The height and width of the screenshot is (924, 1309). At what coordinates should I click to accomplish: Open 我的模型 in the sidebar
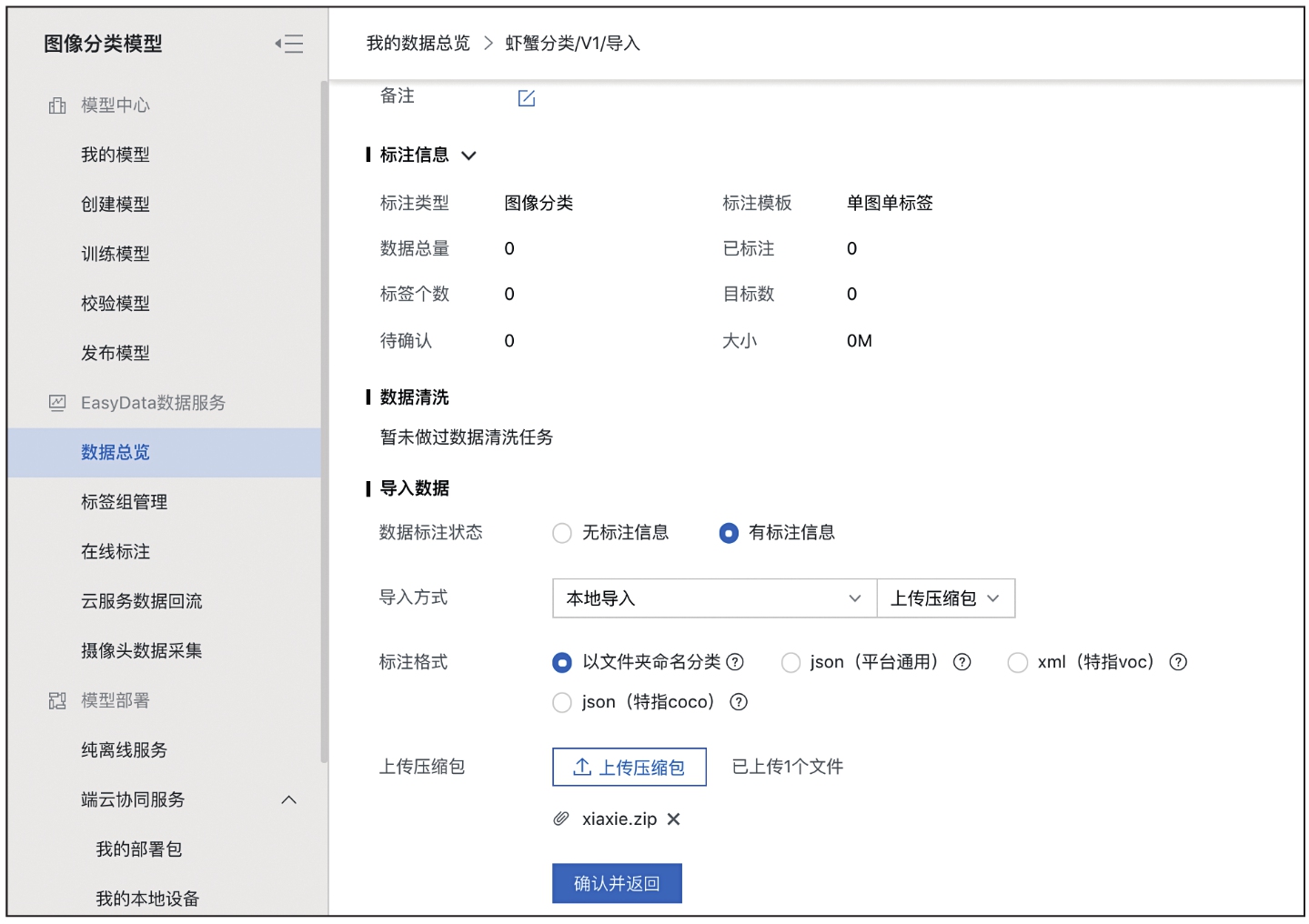click(x=116, y=155)
